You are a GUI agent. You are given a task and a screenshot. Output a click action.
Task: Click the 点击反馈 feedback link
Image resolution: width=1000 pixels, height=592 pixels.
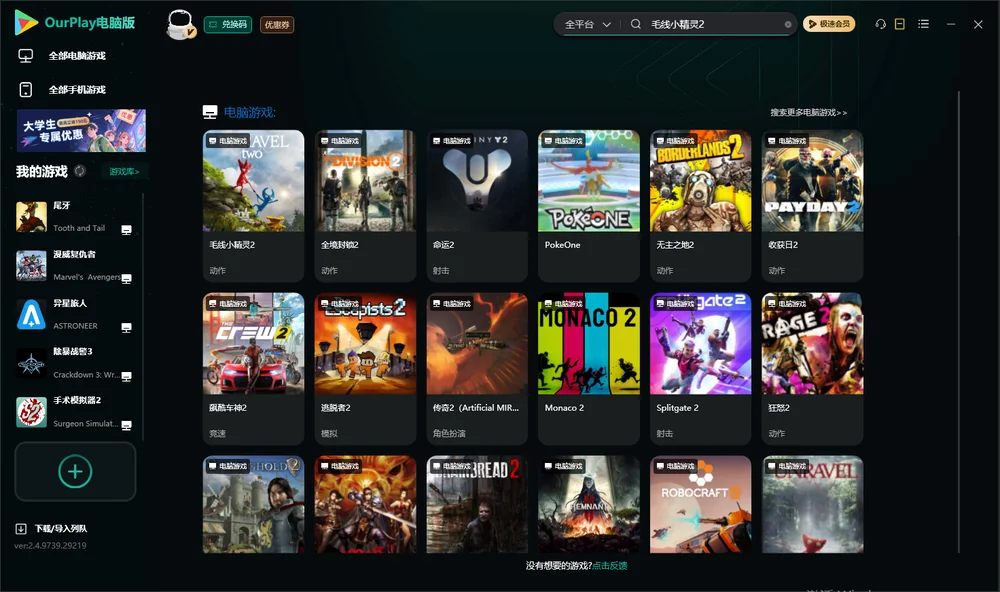(610, 565)
